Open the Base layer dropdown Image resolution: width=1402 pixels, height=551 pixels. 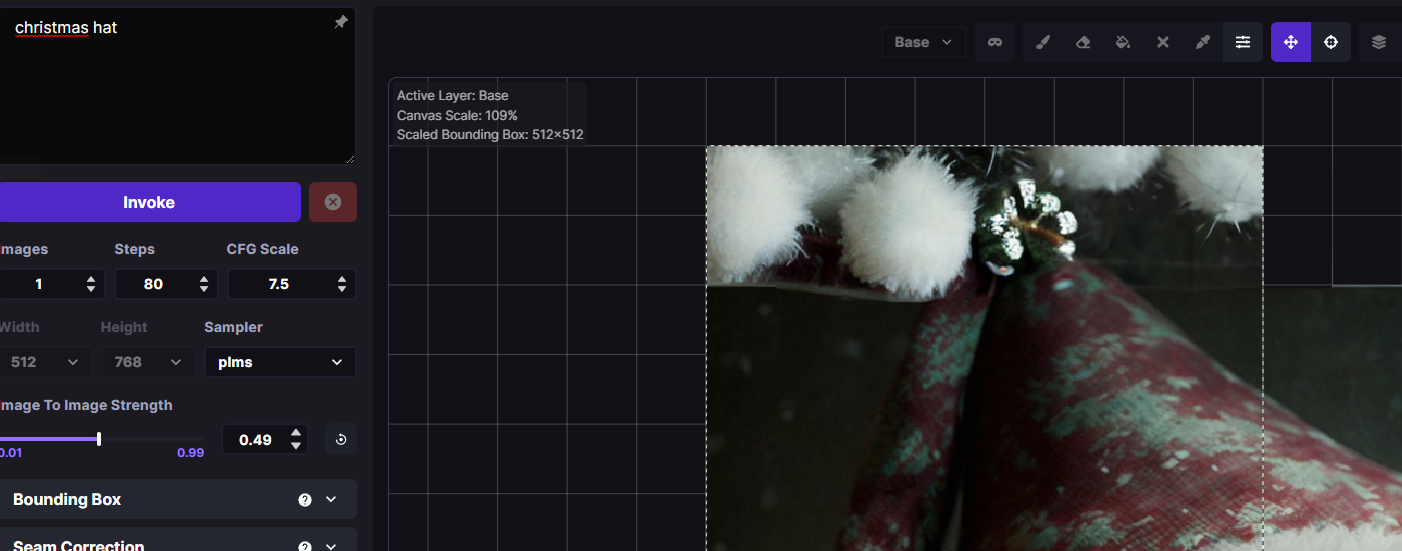point(924,42)
